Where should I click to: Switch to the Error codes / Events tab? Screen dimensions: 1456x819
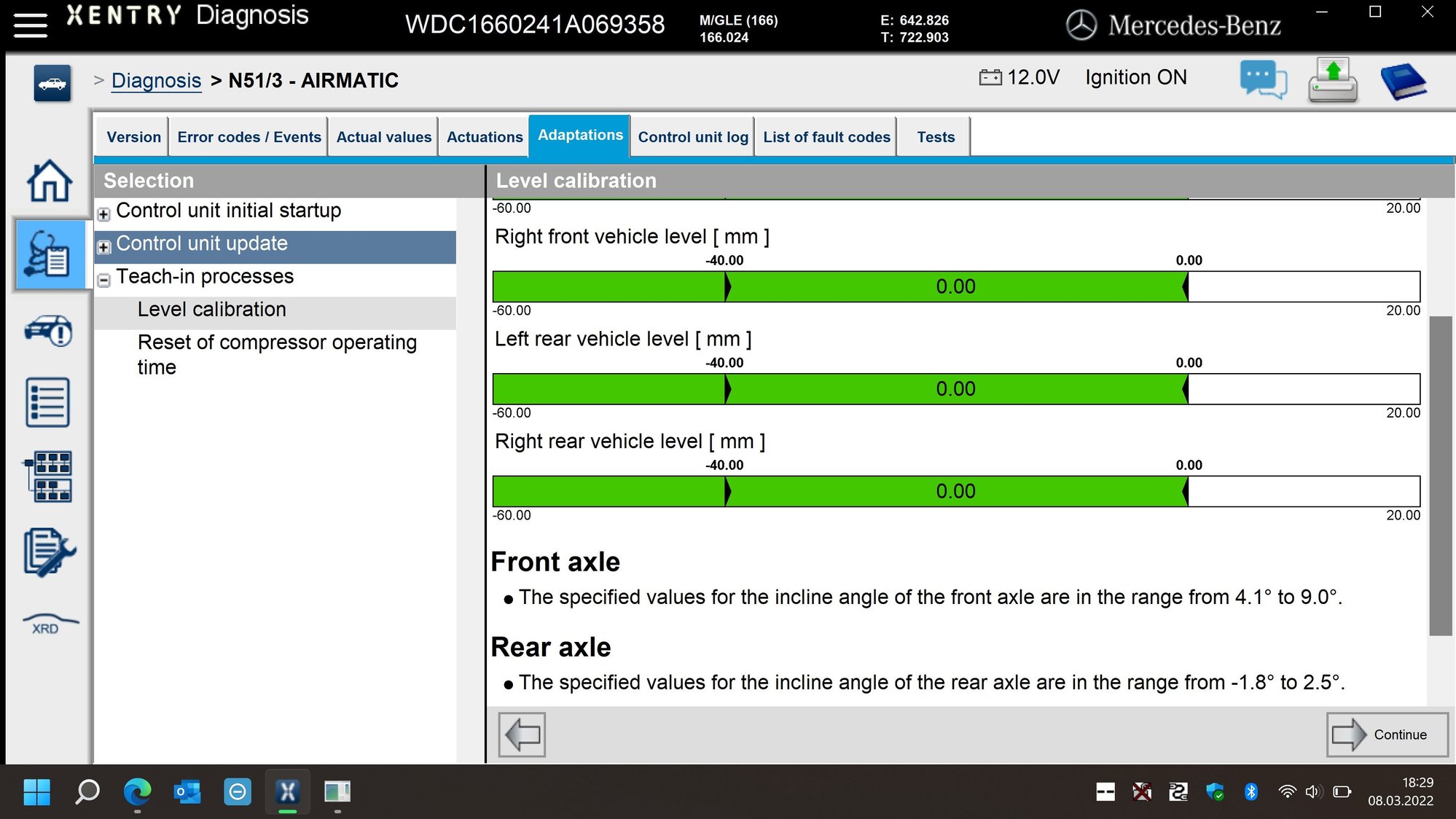point(248,136)
